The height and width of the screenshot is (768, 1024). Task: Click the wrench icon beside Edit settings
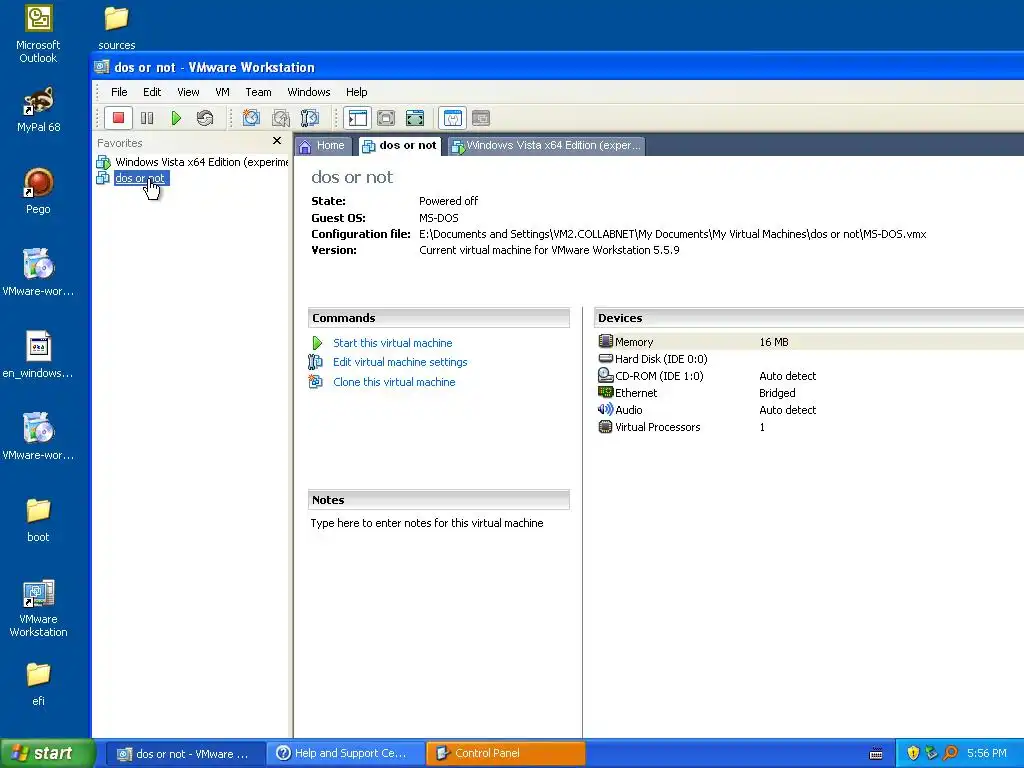315,362
